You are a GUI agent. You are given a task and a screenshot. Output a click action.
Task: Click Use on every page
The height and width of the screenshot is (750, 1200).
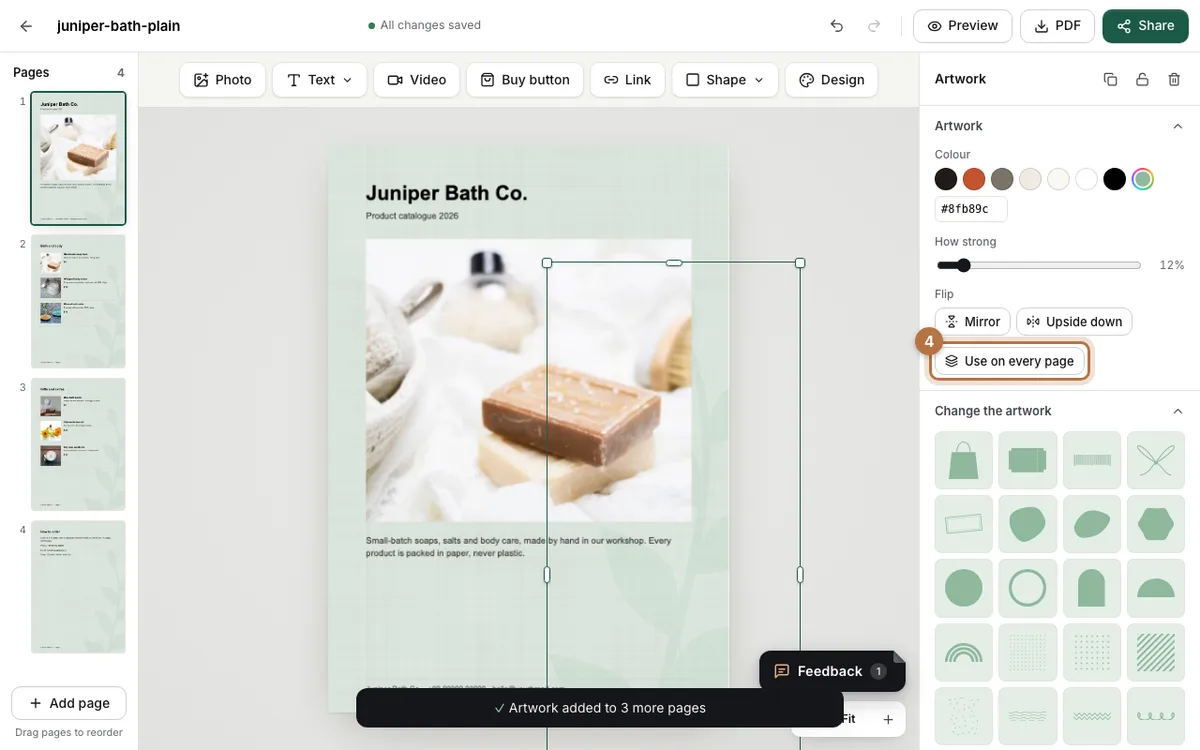point(1010,361)
